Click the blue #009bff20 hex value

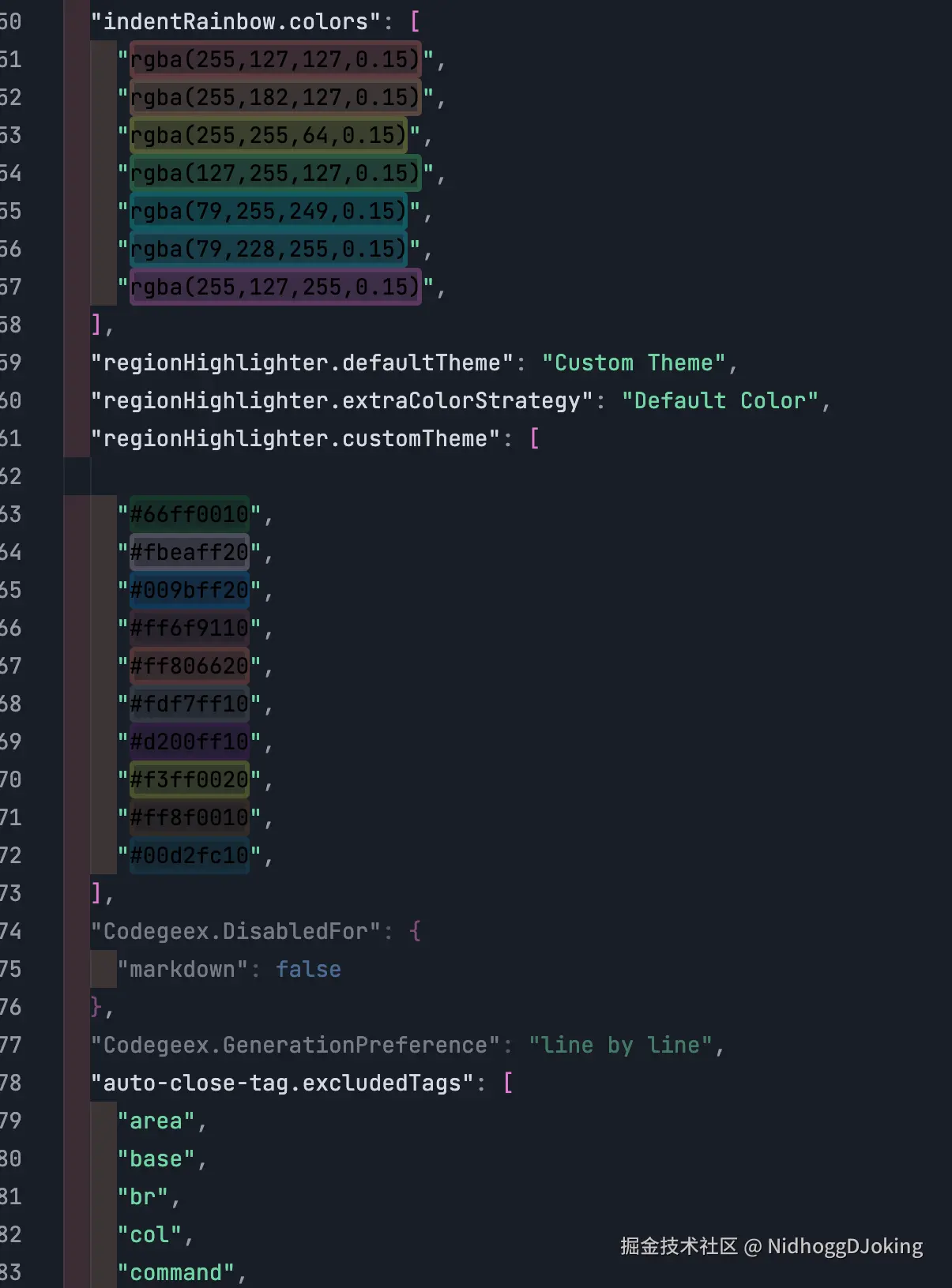click(x=189, y=590)
